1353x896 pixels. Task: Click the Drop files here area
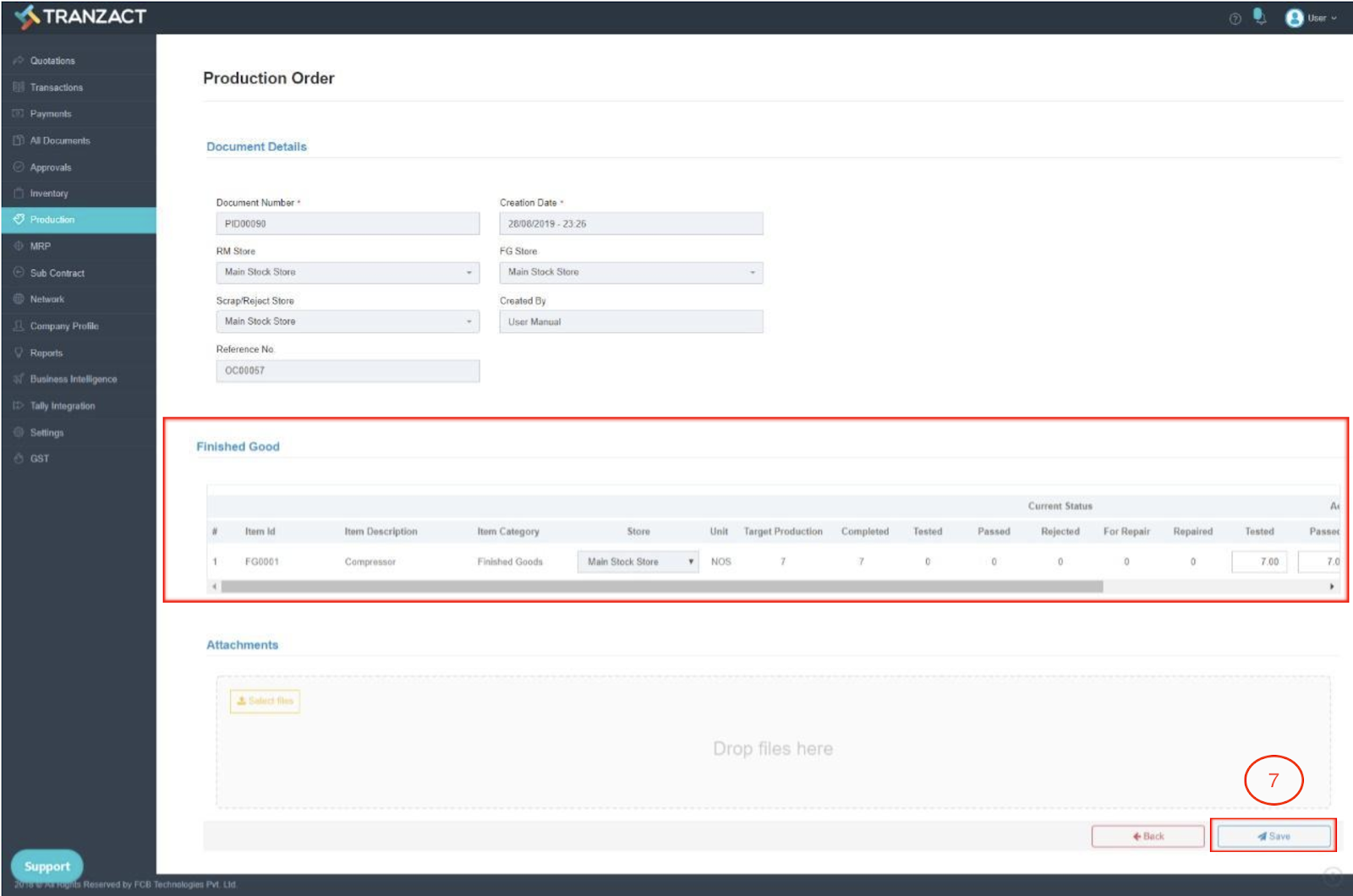click(x=773, y=742)
